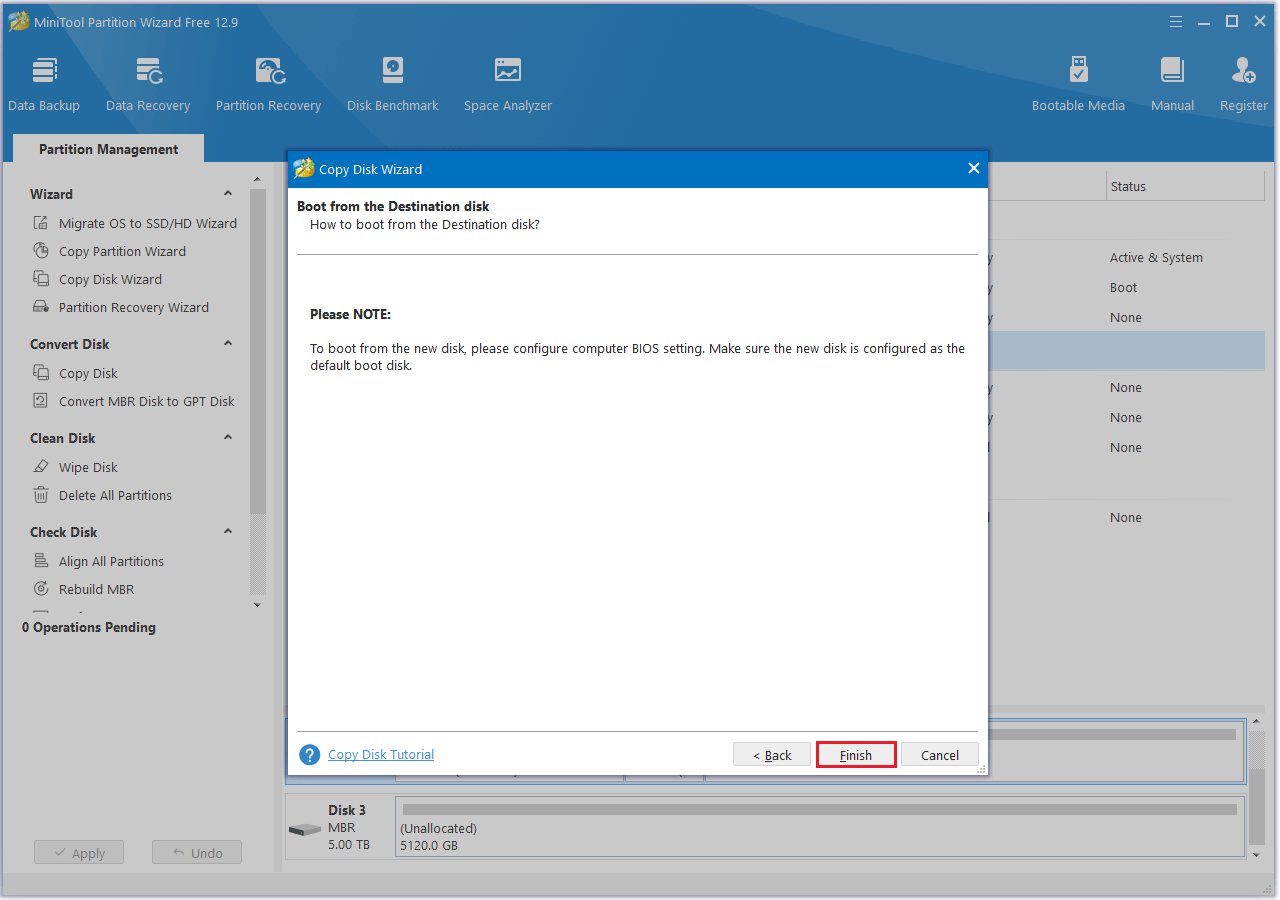
Task: Select Delete All Partitions entry
Action: click(115, 495)
